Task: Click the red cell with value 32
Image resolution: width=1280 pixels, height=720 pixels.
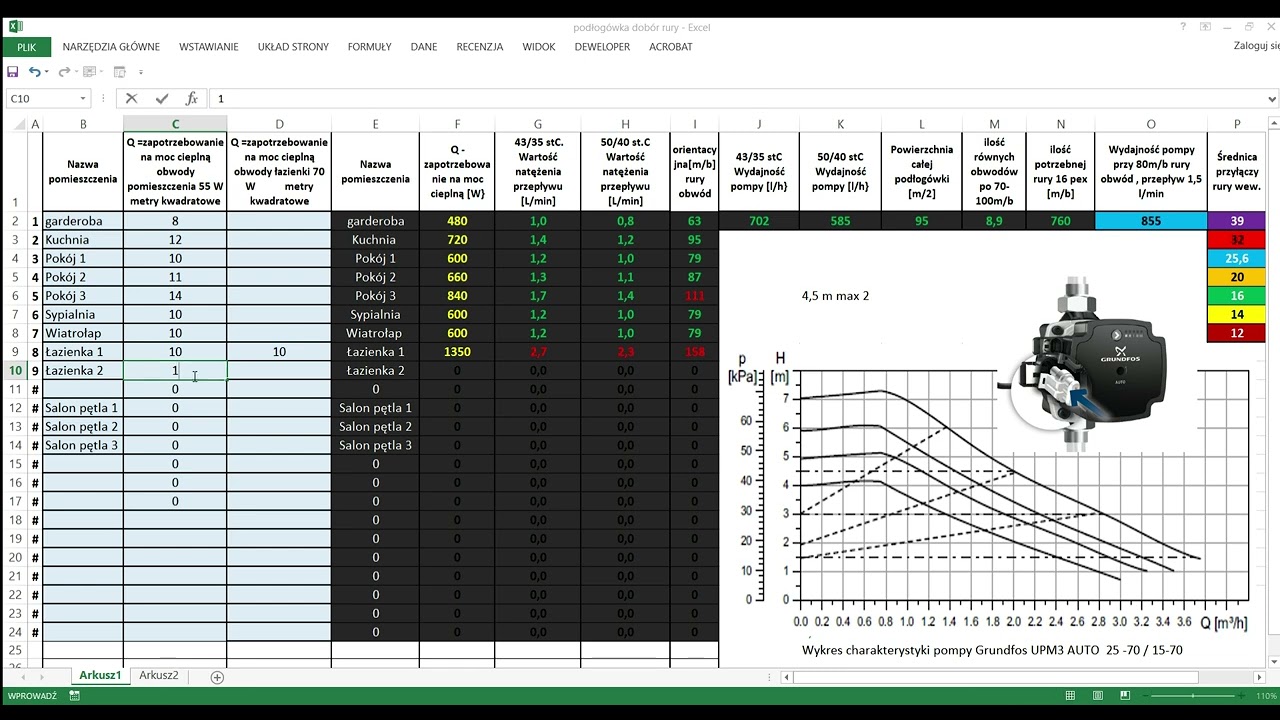Action: [1237, 240]
